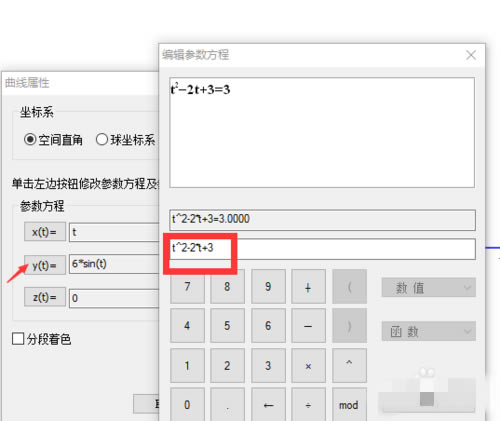Click the backspace left-arrow key
500x421 pixels.
pos(268,404)
